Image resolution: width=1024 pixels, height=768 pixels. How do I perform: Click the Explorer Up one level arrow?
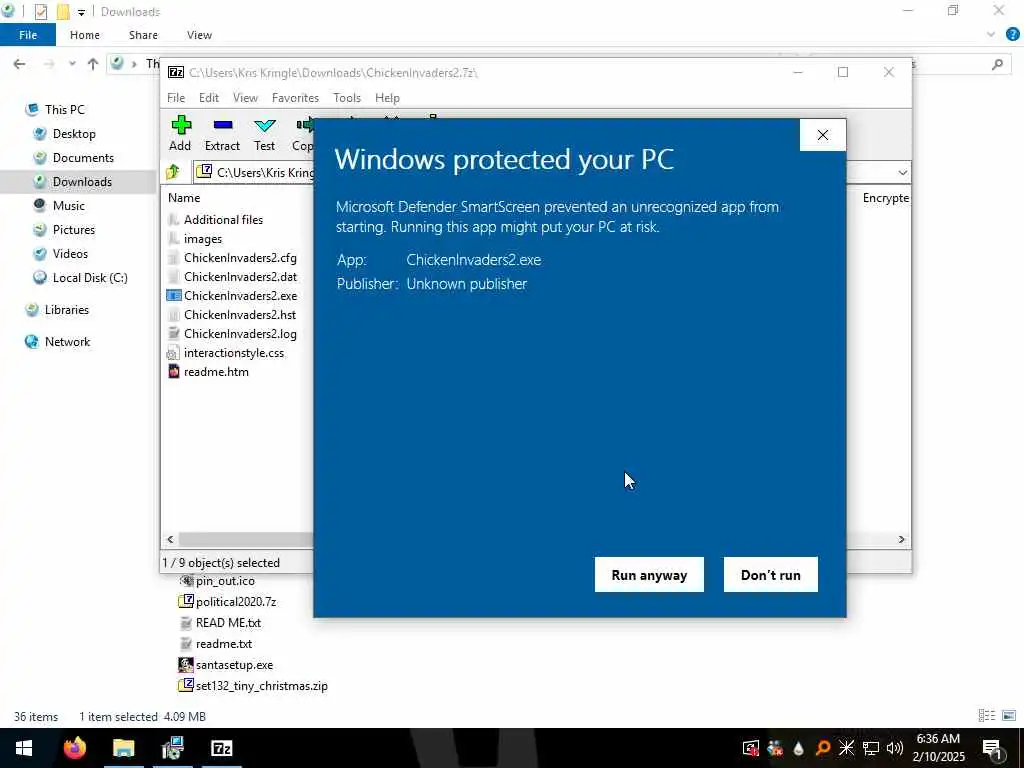click(x=93, y=63)
